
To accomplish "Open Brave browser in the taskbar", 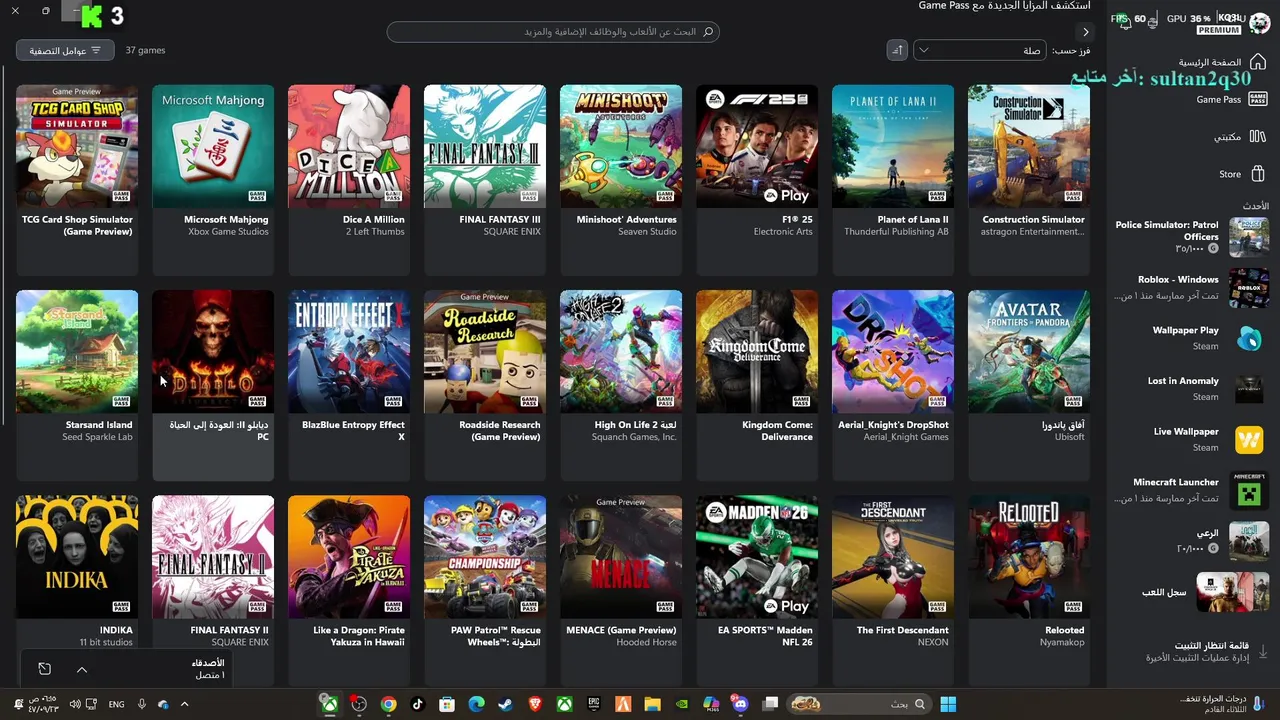I will 535,704.
